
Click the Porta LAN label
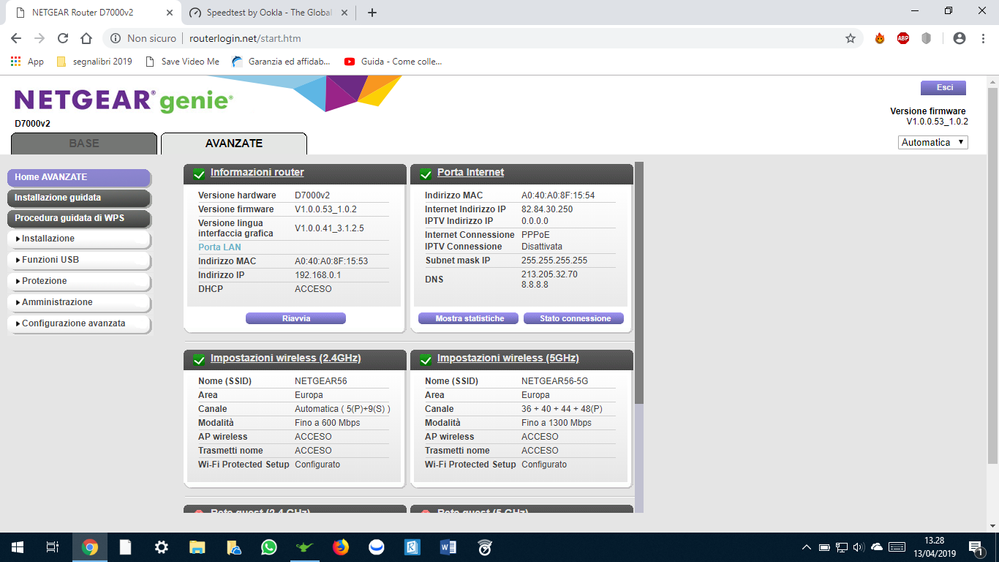coord(219,247)
